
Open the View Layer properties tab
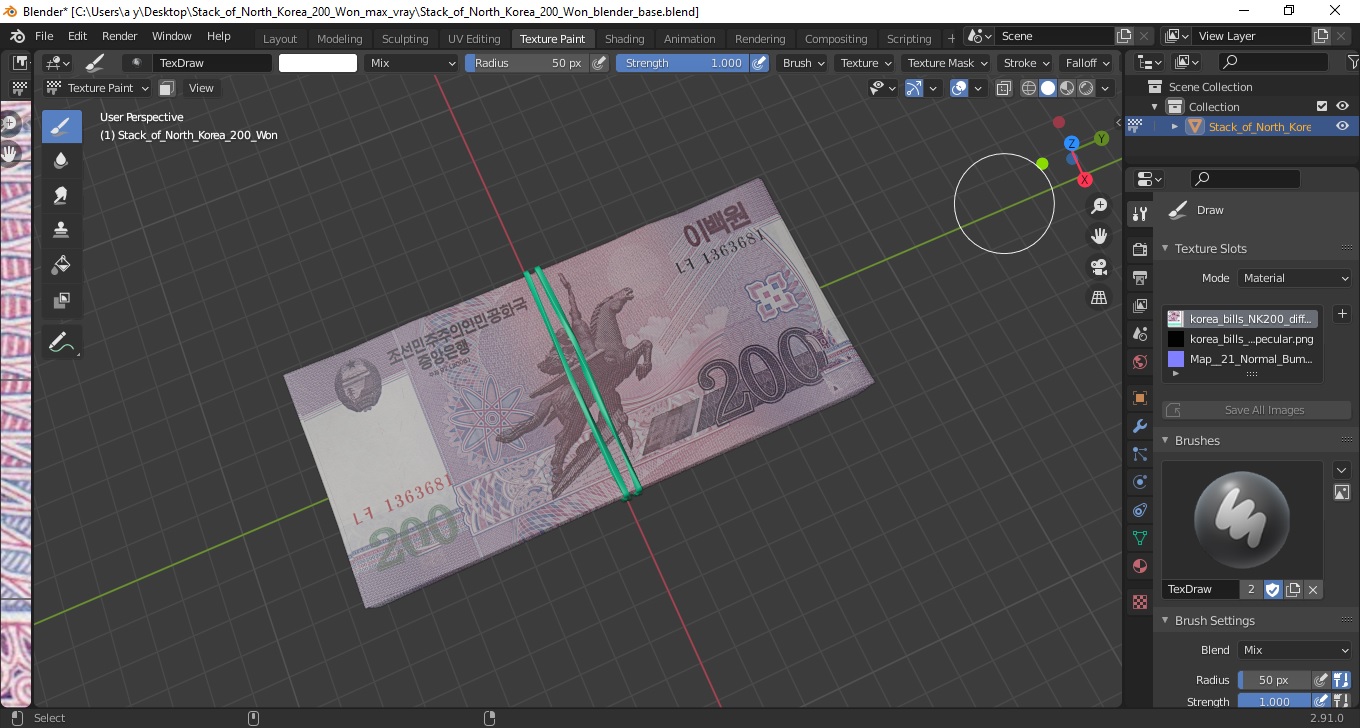click(x=1139, y=306)
